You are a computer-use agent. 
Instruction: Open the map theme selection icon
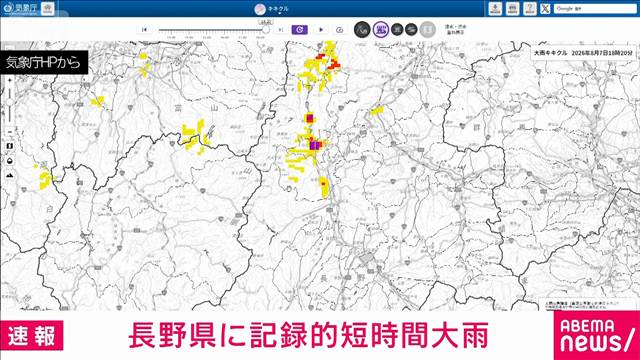pos(10,146)
